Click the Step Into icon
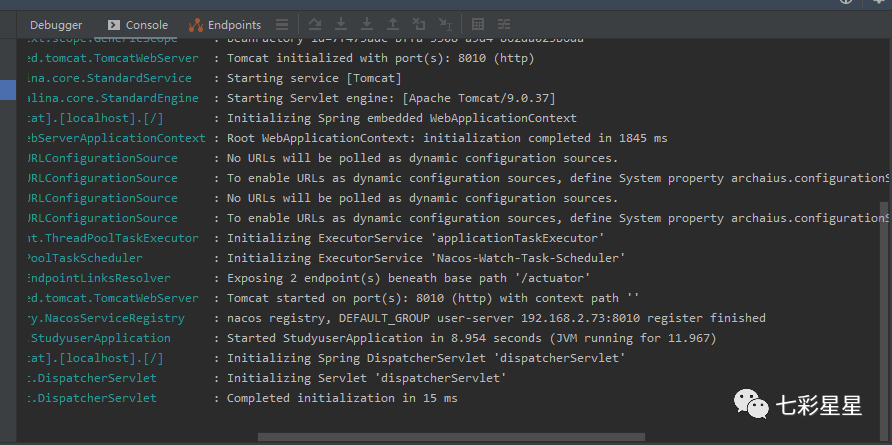Viewport: 892px width, 445px height. click(x=342, y=24)
